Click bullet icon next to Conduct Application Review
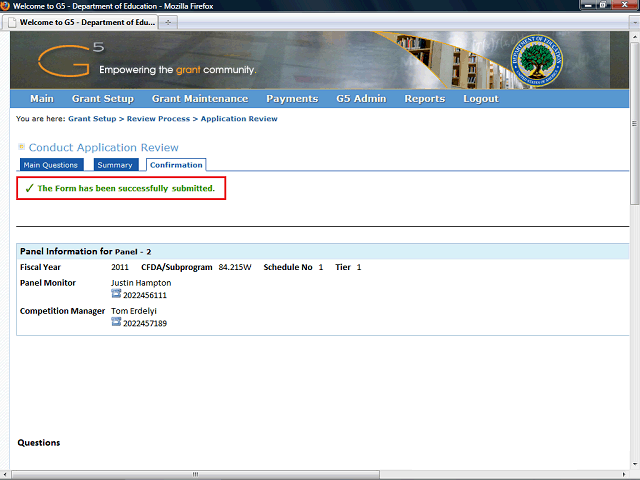Viewport: 640px width, 480px height. coord(22,147)
